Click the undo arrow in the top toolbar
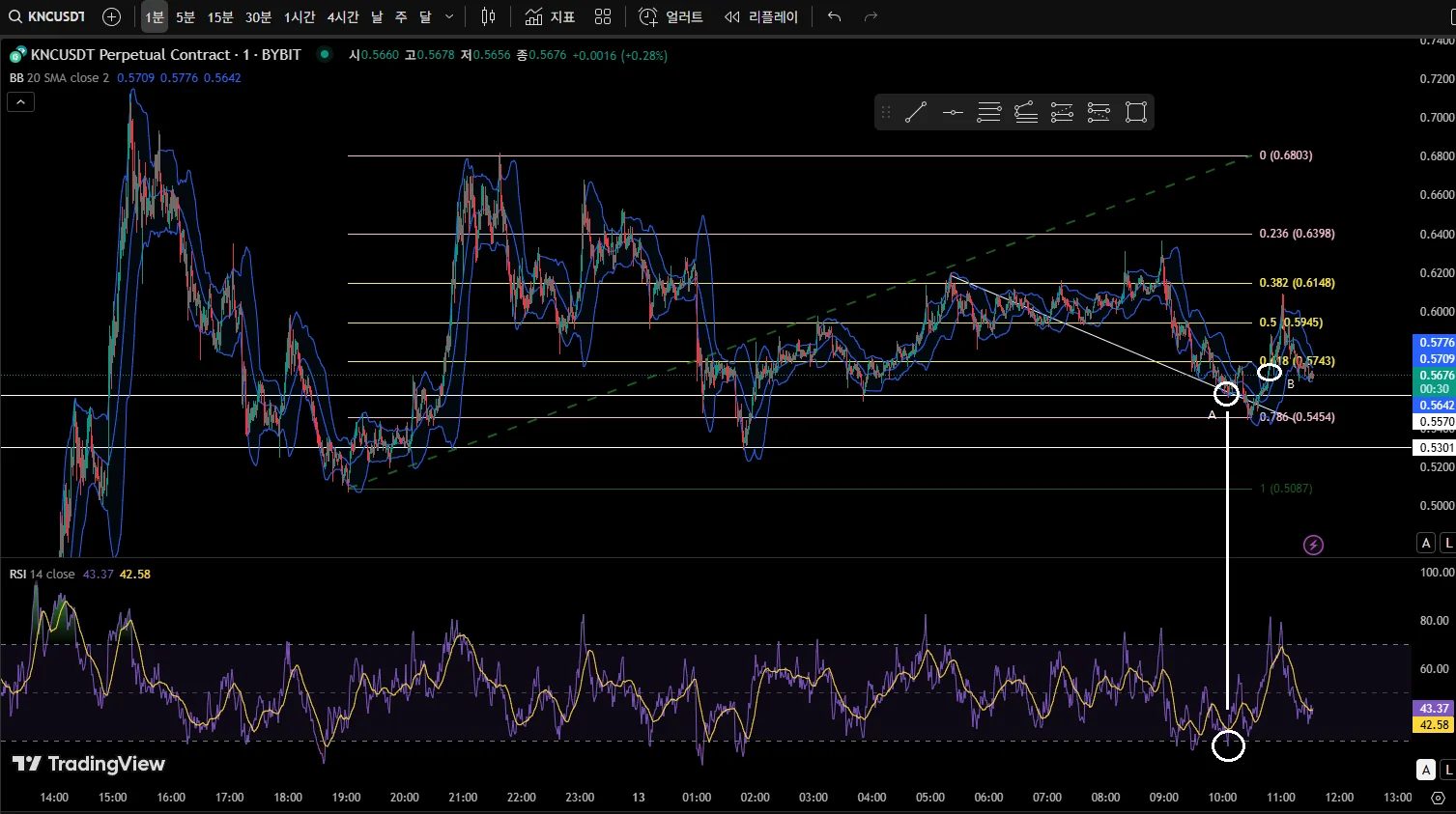This screenshot has height=814, width=1456. 835,16
